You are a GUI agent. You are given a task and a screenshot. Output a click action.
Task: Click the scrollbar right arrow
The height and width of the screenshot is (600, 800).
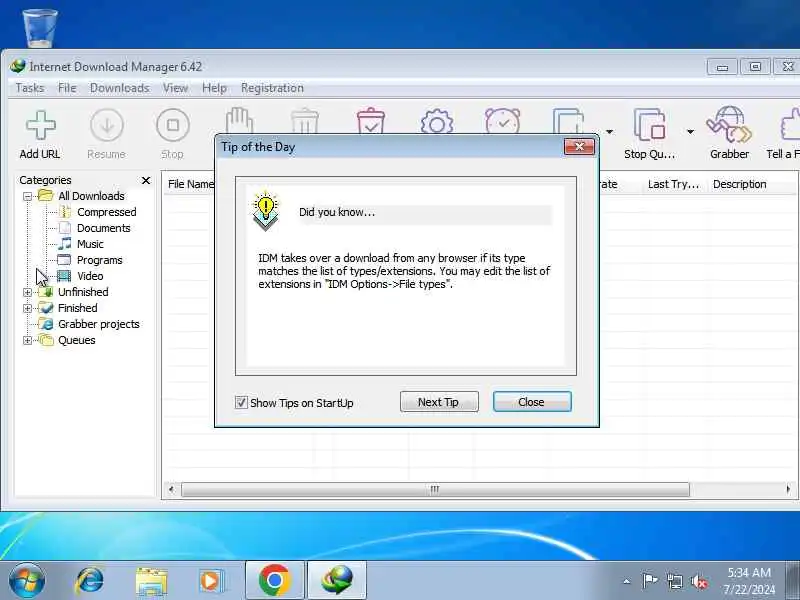pos(789,489)
